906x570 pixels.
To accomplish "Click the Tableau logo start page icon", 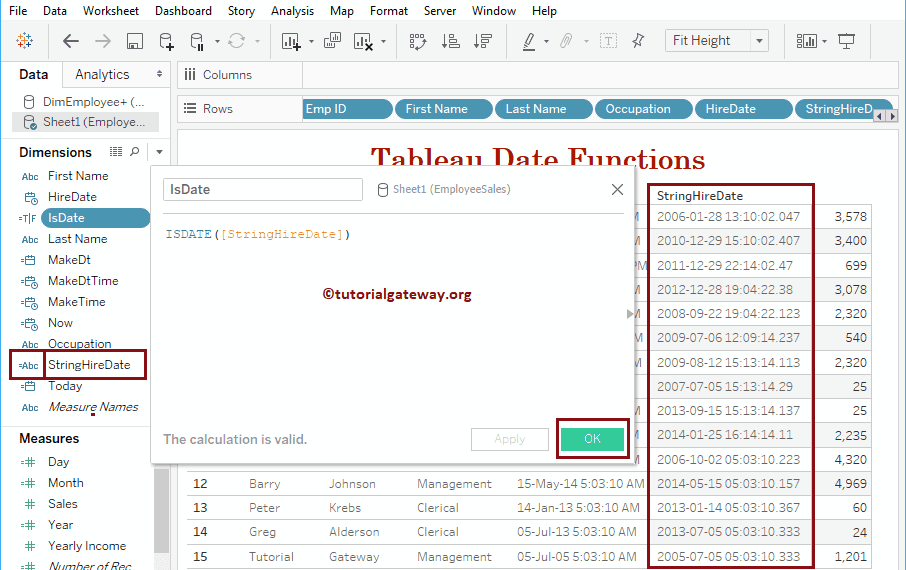I will click(x=24, y=40).
